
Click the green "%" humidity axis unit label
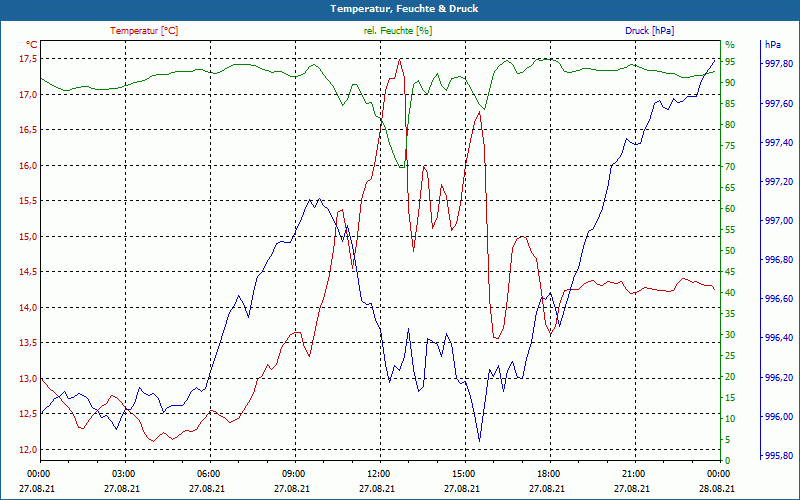(x=730, y=44)
